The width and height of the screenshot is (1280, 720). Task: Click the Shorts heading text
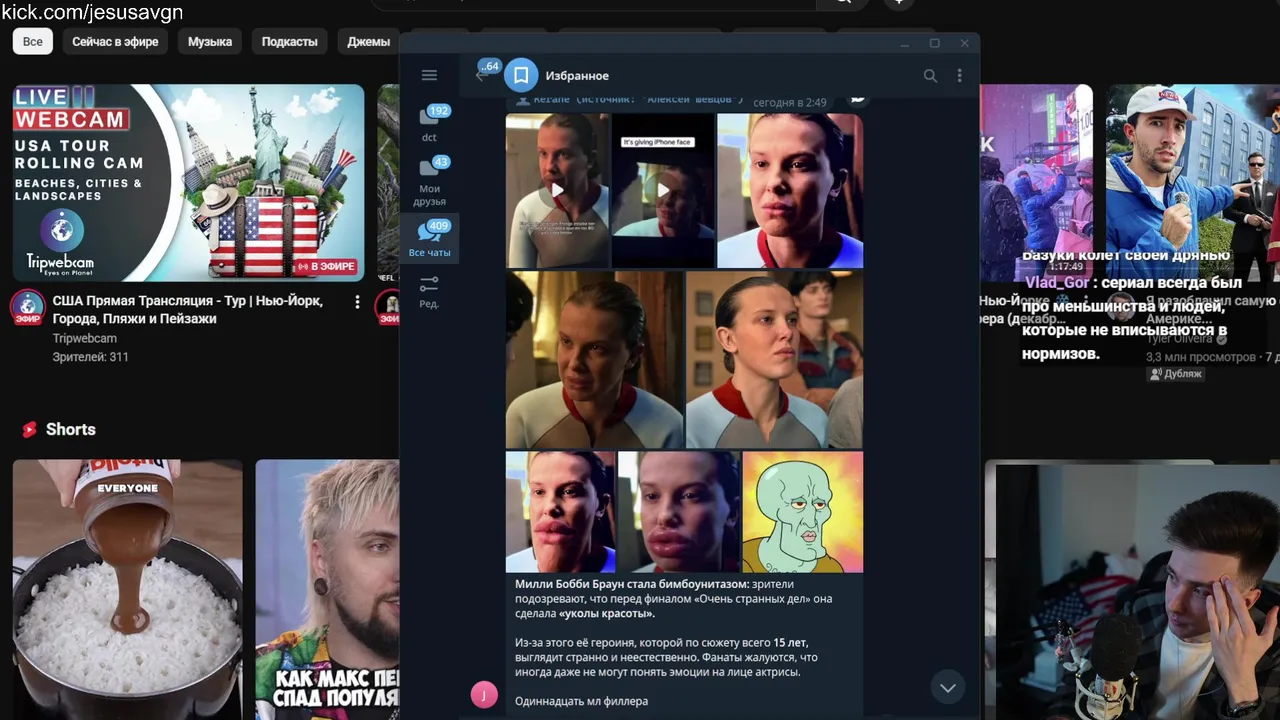(x=70, y=429)
